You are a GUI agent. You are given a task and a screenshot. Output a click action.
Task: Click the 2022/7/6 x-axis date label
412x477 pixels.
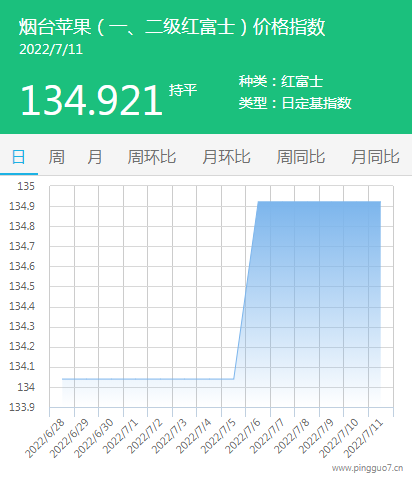point(243,436)
